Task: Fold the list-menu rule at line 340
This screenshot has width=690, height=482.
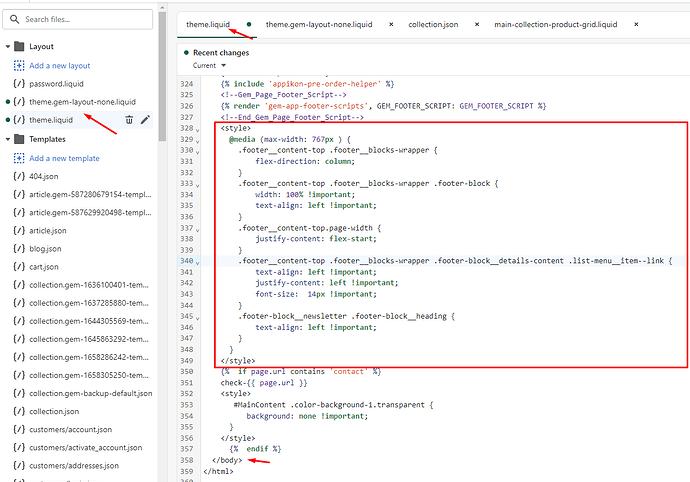Action: click(198, 262)
